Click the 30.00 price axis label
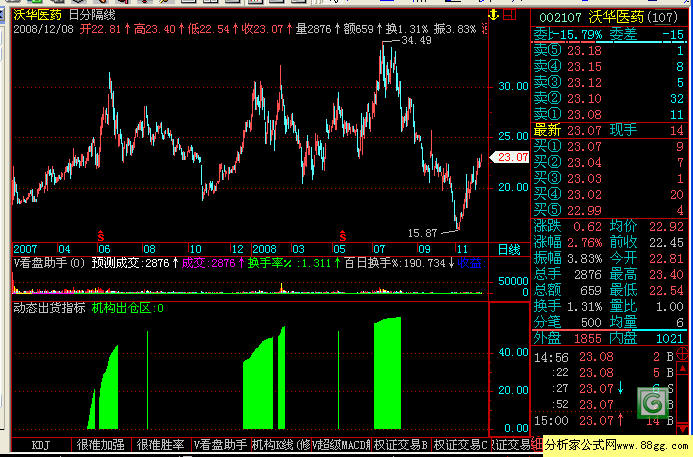The image size is (693, 457). coord(514,86)
